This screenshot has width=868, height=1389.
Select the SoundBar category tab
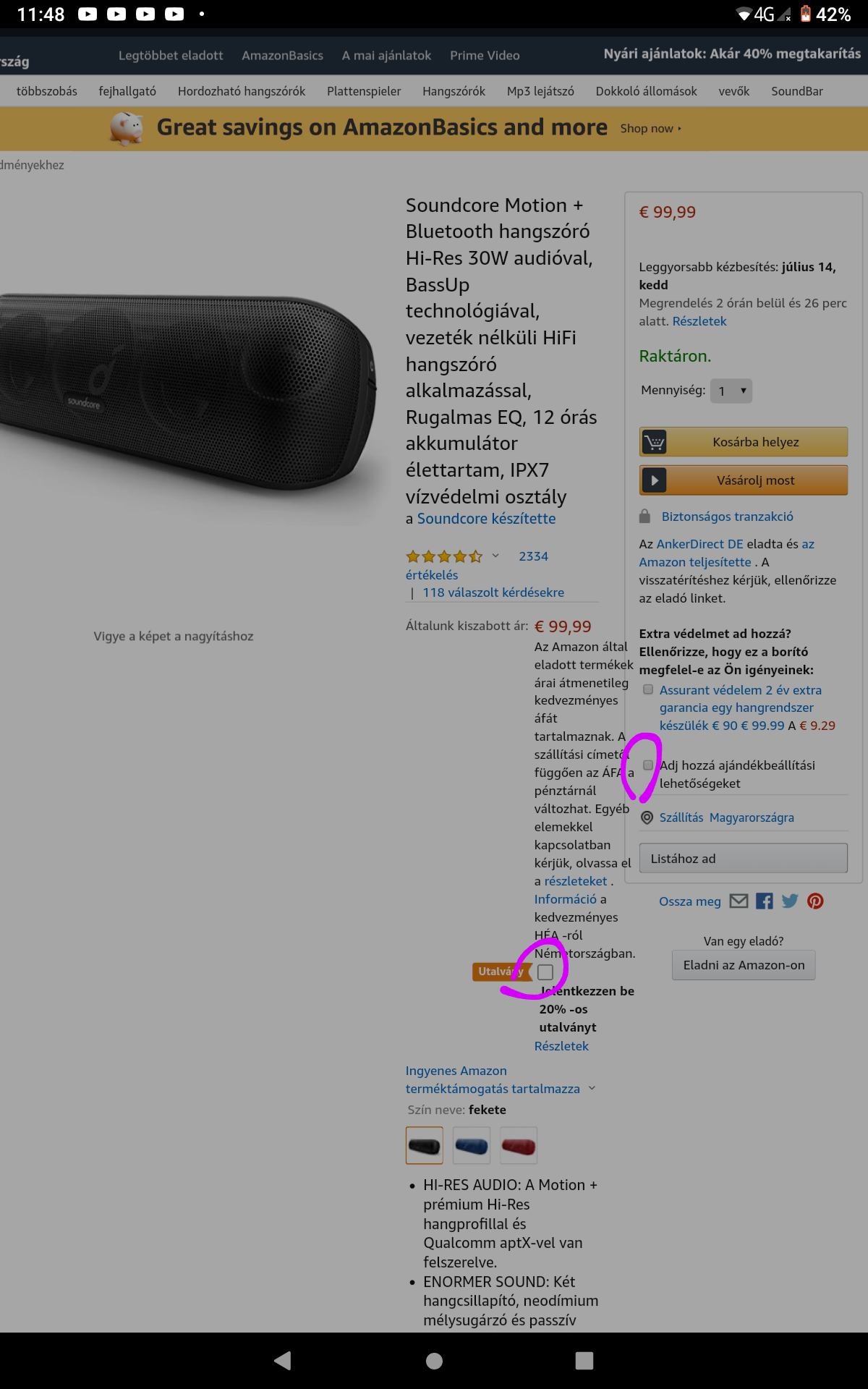coord(797,91)
